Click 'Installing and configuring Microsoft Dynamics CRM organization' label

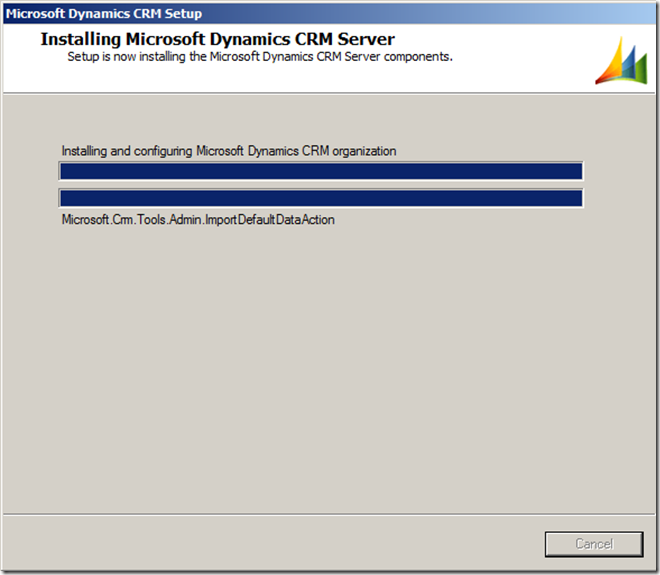coord(229,151)
